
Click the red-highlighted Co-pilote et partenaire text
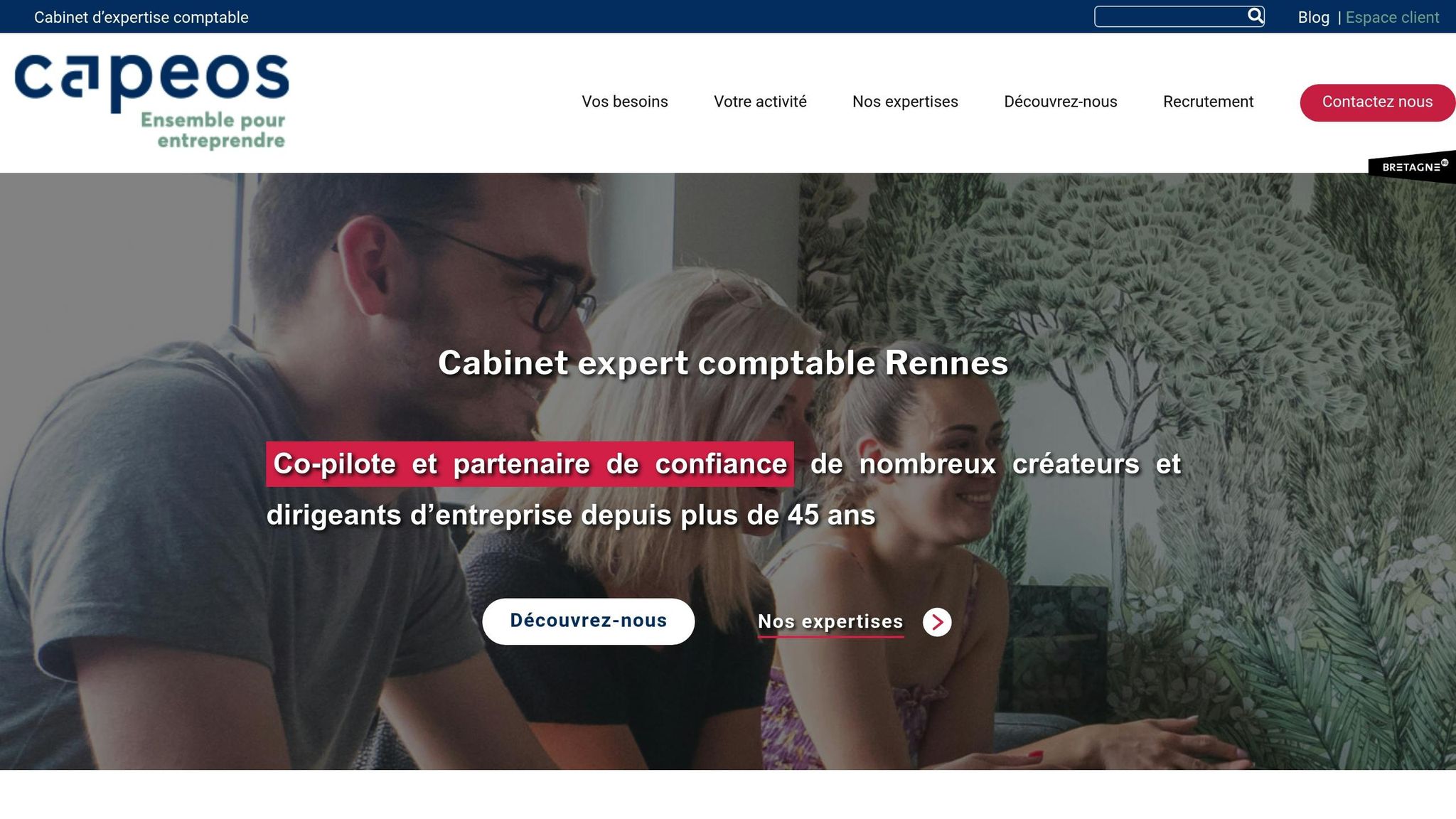pyautogui.click(x=530, y=464)
